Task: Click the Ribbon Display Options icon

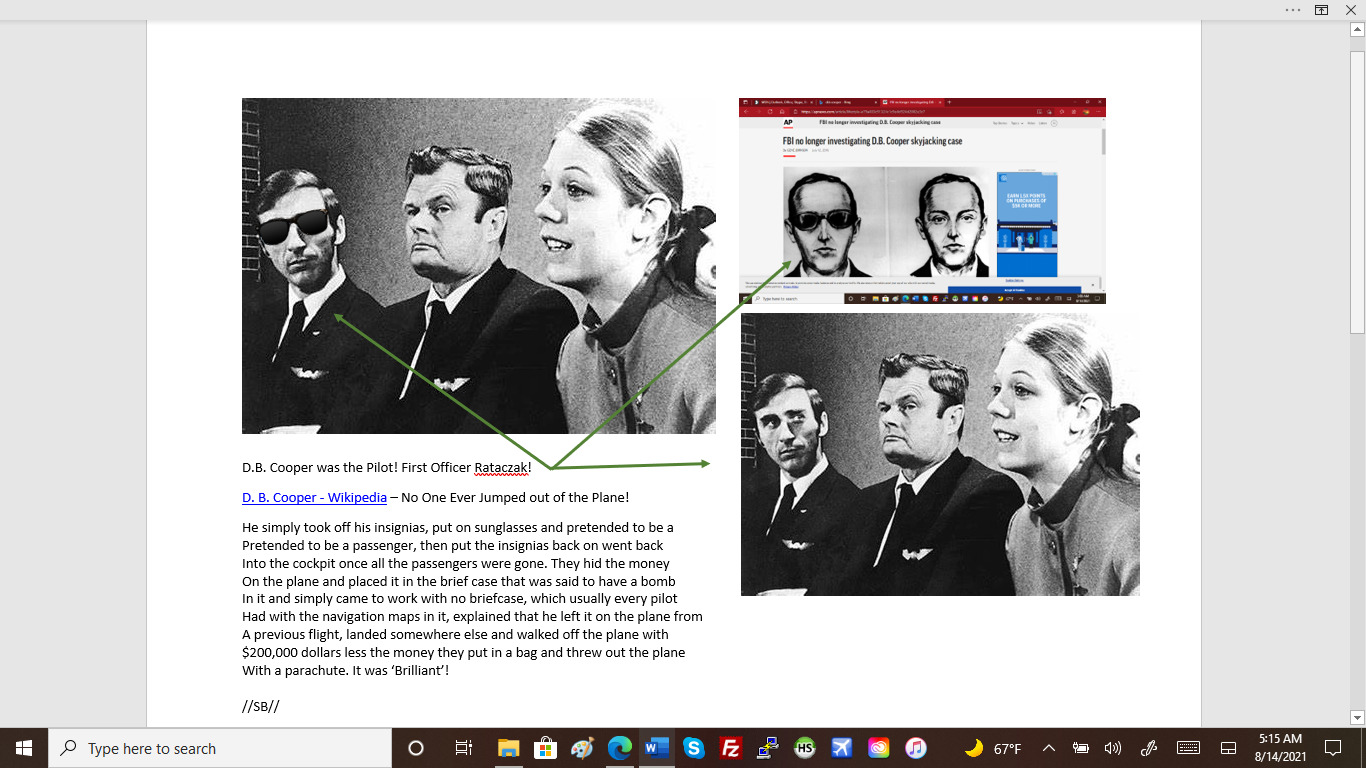Action: click(x=1322, y=10)
